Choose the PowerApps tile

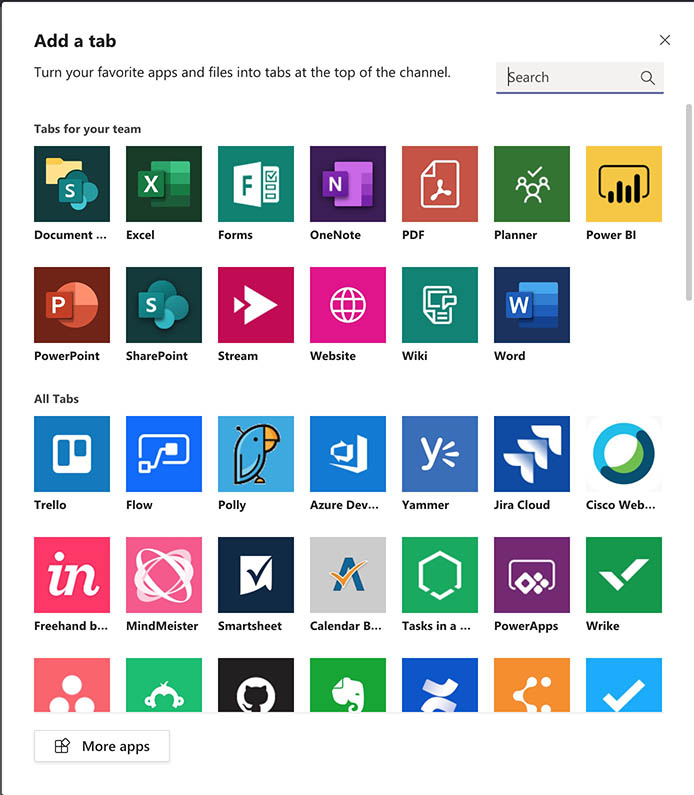[x=532, y=575]
